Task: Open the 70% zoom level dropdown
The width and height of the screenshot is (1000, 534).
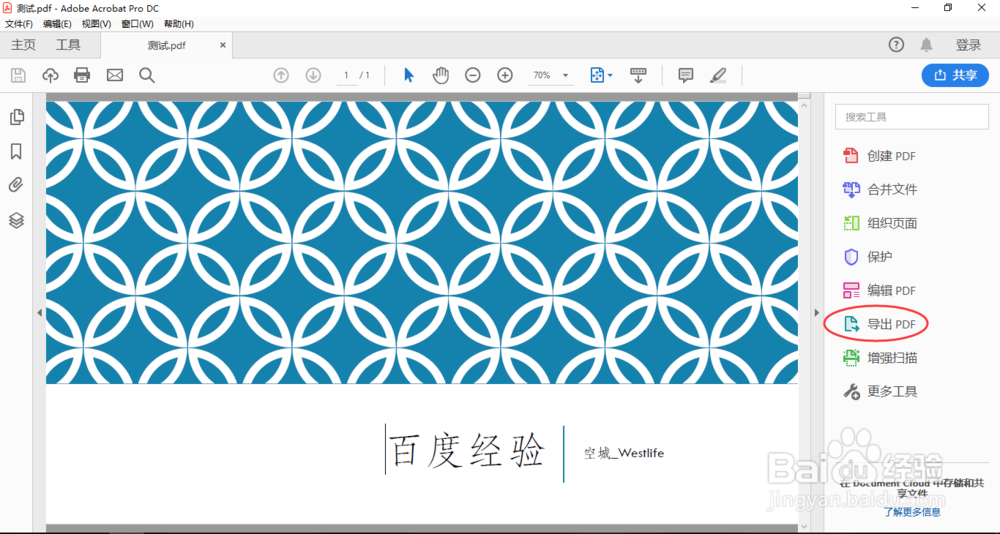Action: tap(550, 75)
